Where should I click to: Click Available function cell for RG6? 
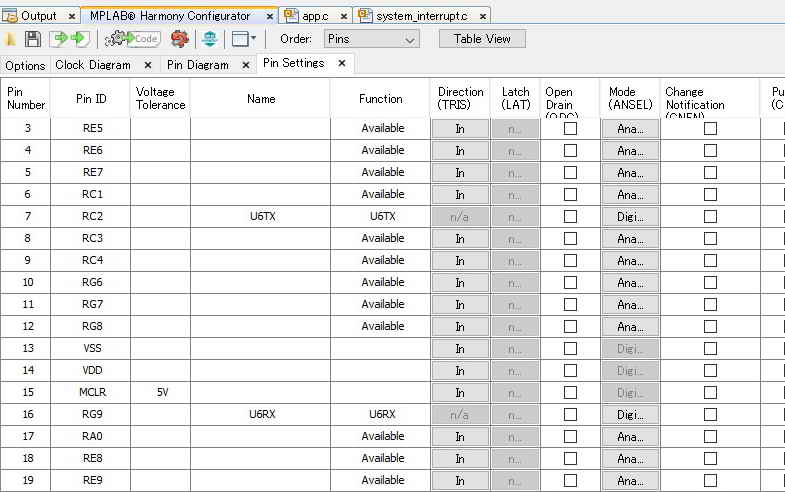380,282
